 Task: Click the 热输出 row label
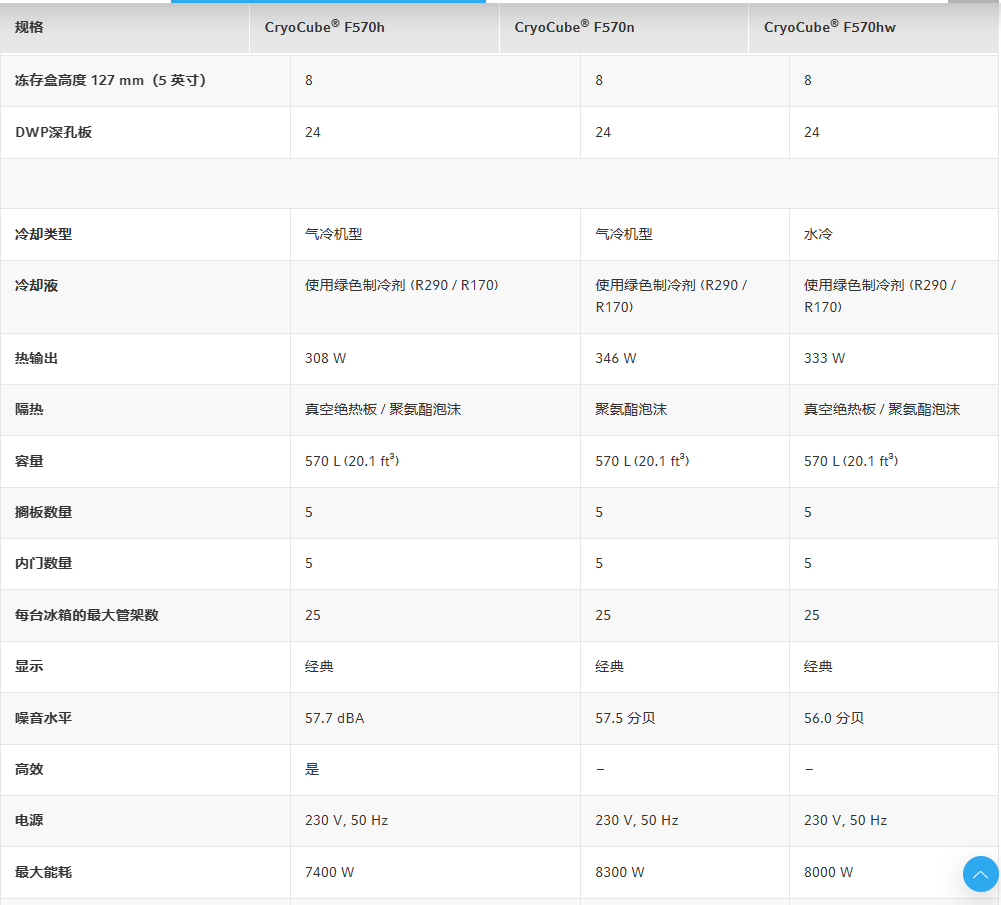[x=36, y=358]
